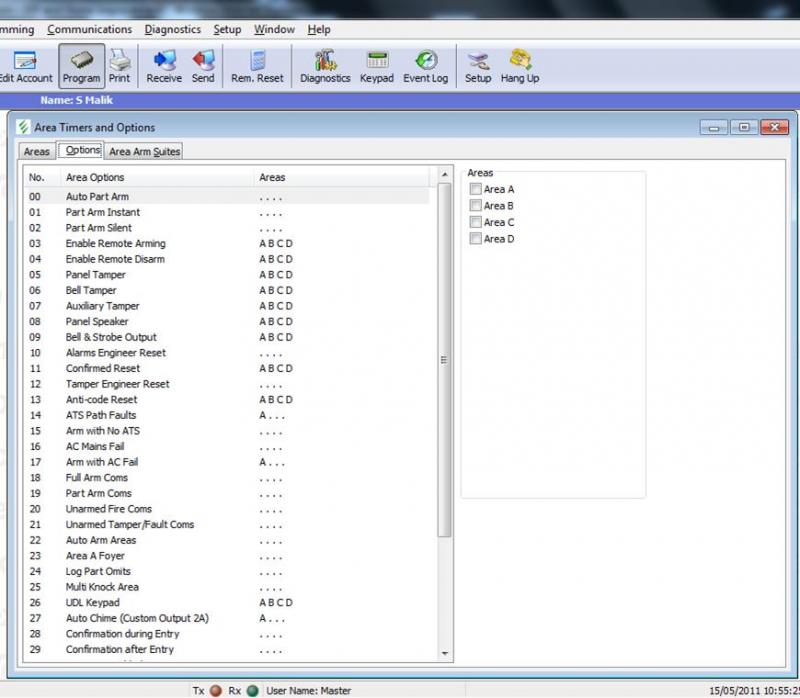Open the Window menu
This screenshot has width=800, height=698.
(x=274, y=30)
